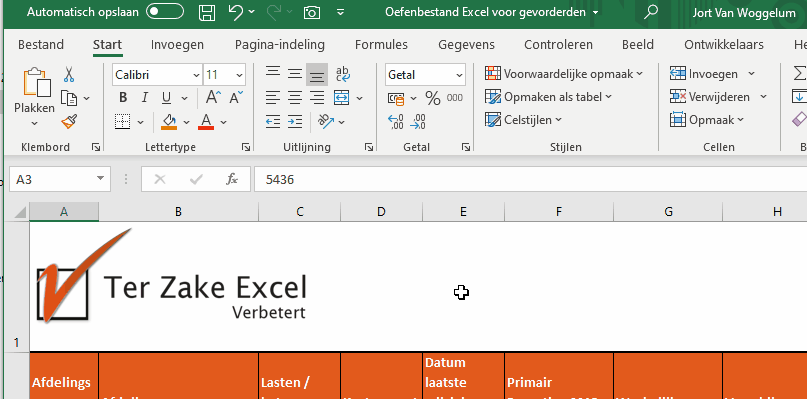
Task: Switch to the Invoegen tab
Action: click(x=177, y=45)
